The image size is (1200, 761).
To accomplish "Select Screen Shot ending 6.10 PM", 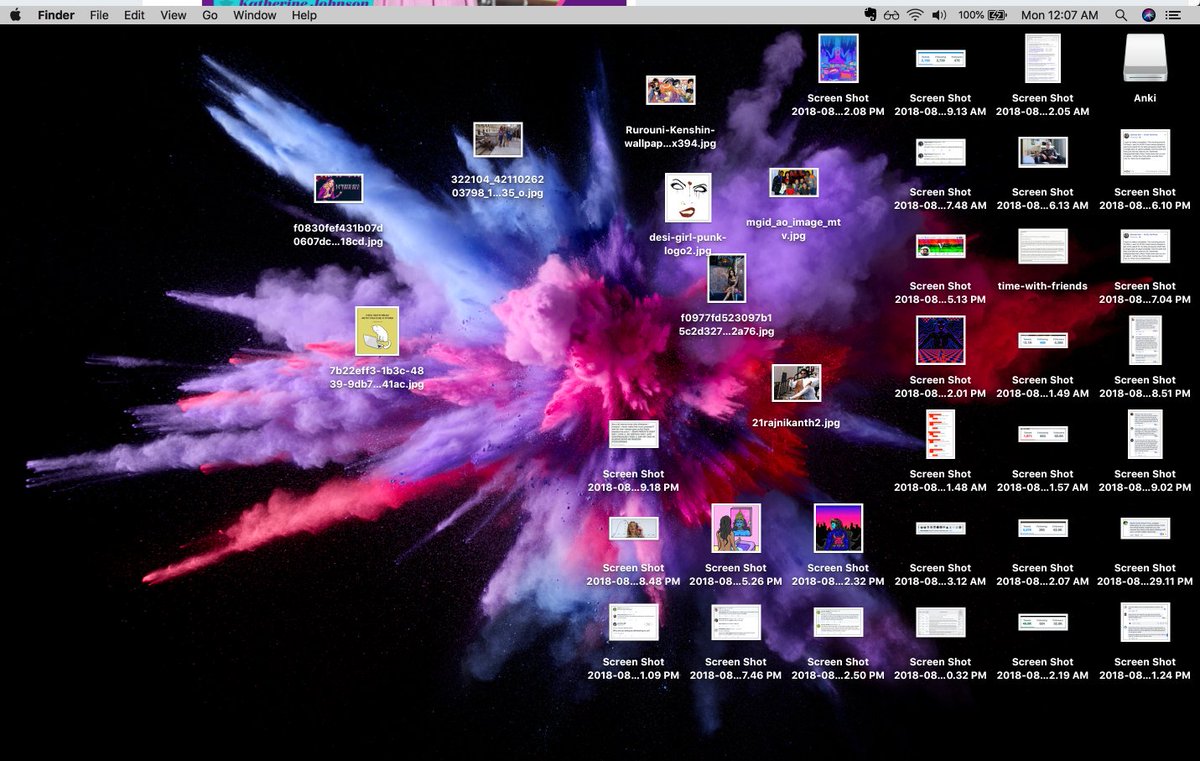I will [x=1145, y=152].
